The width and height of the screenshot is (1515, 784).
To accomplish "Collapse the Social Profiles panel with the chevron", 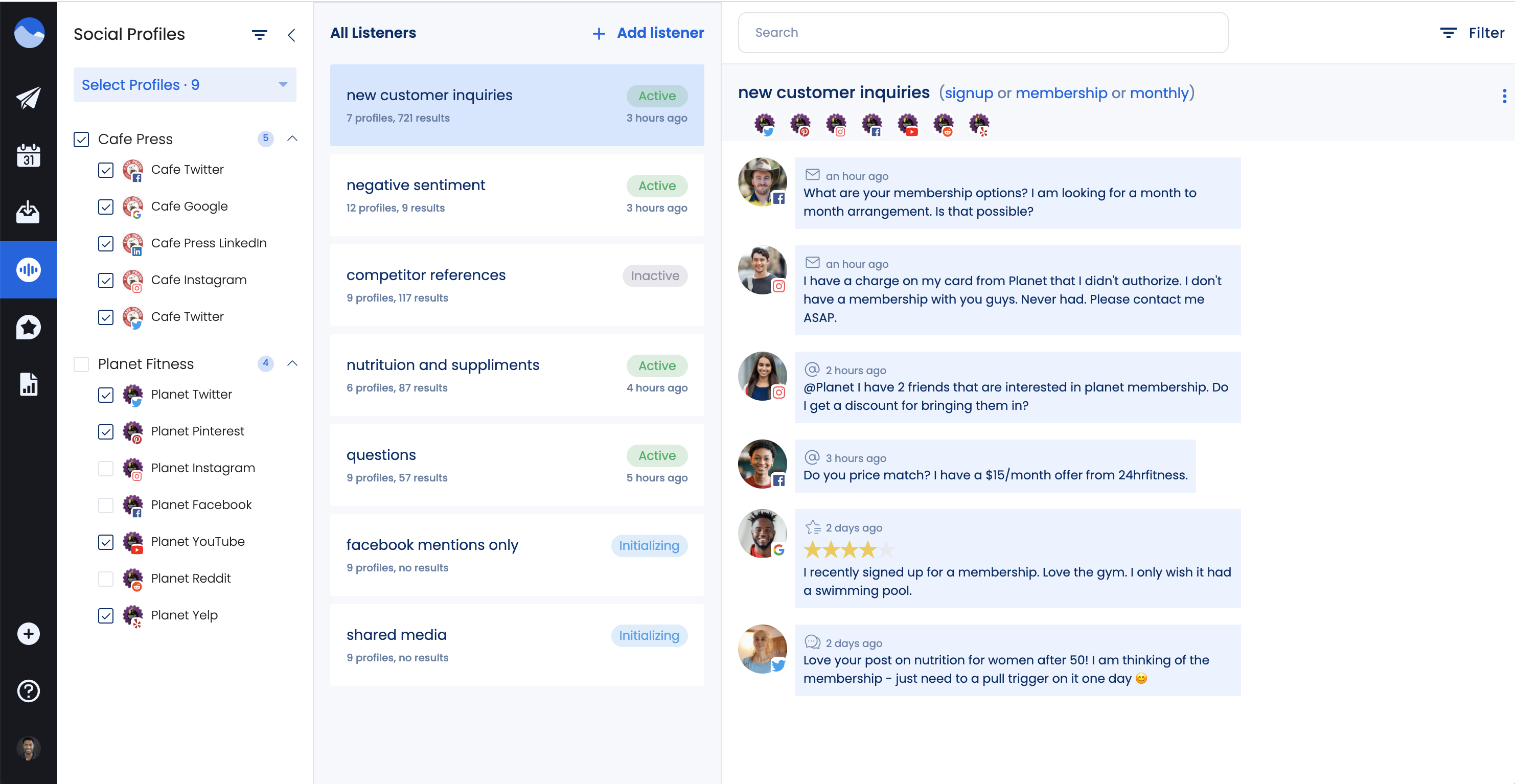I will click(x=292, y=35).
